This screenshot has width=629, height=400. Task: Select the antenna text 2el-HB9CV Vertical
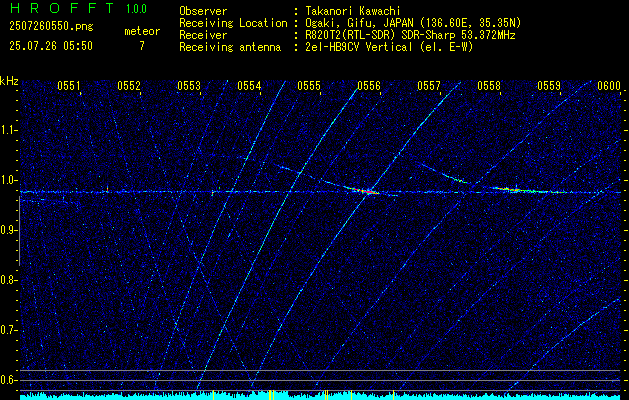click(358, 47)
